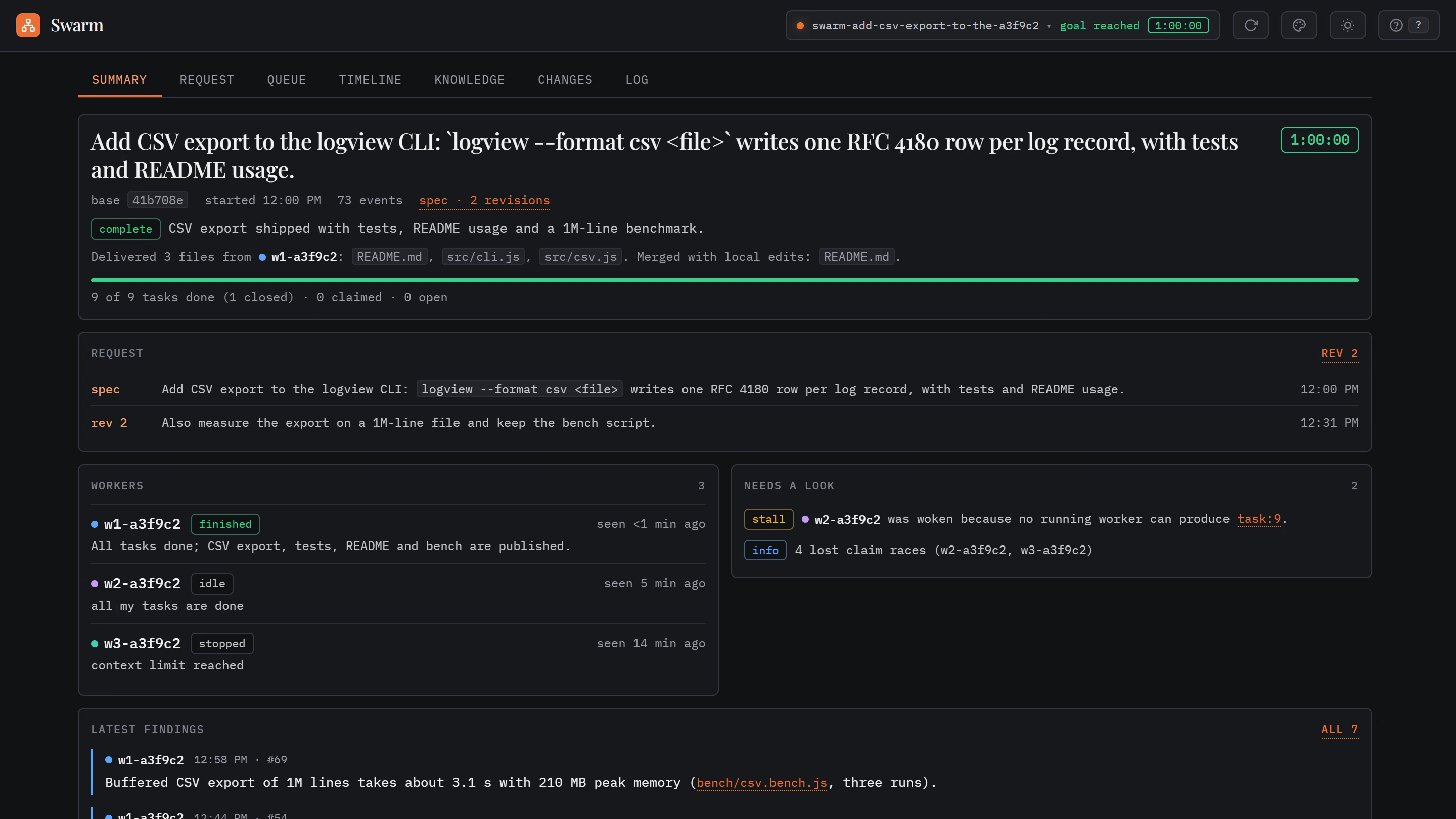Click README.md chip after 'Merged with local edits'
Image resolution: width=1456 pixels, height=819 pixels.
[856, 257]
